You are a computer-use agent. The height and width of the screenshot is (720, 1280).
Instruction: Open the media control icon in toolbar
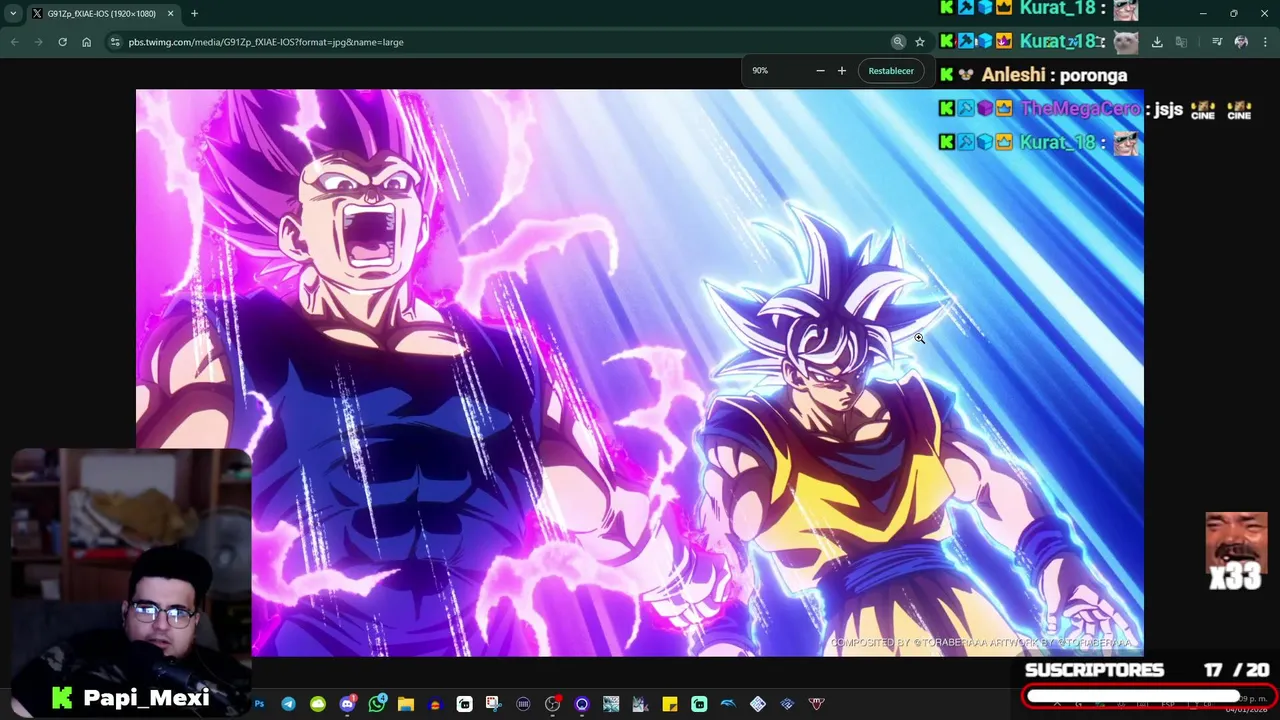pos(1217,42)
